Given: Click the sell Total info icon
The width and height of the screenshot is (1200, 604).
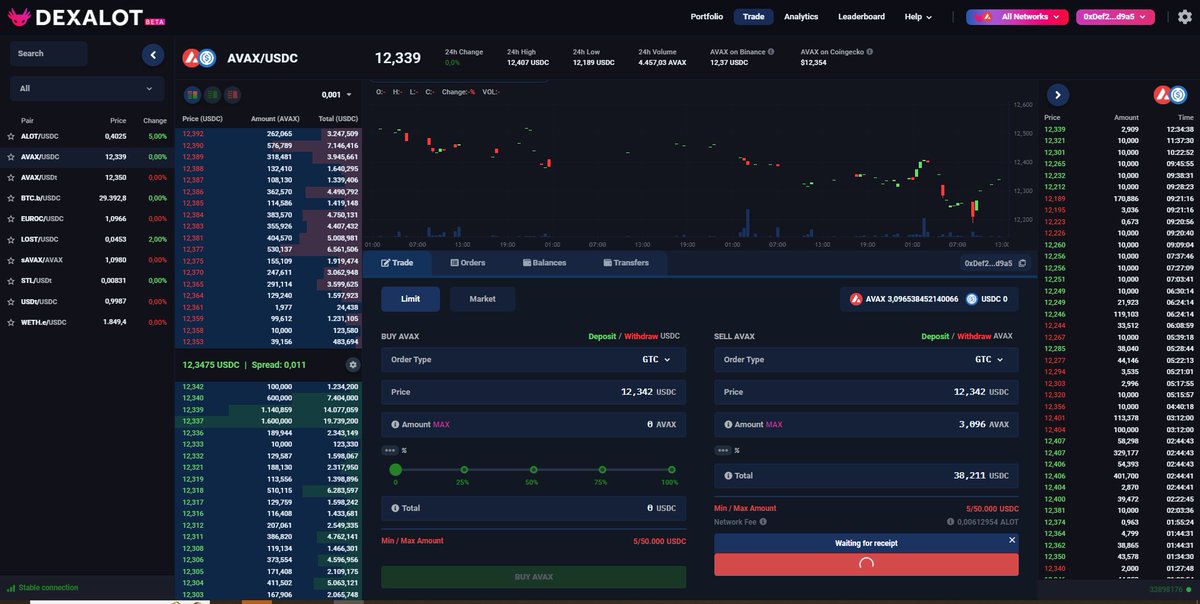Looking at the screenshot, I should coord(728,476).
